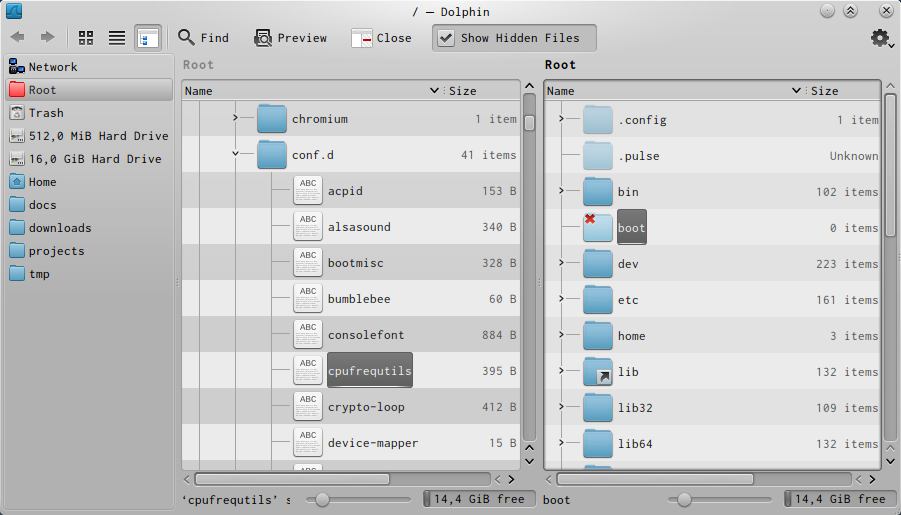The image size is (901, 515).
Task: Expand the home folder
Action: pos(561,335)
